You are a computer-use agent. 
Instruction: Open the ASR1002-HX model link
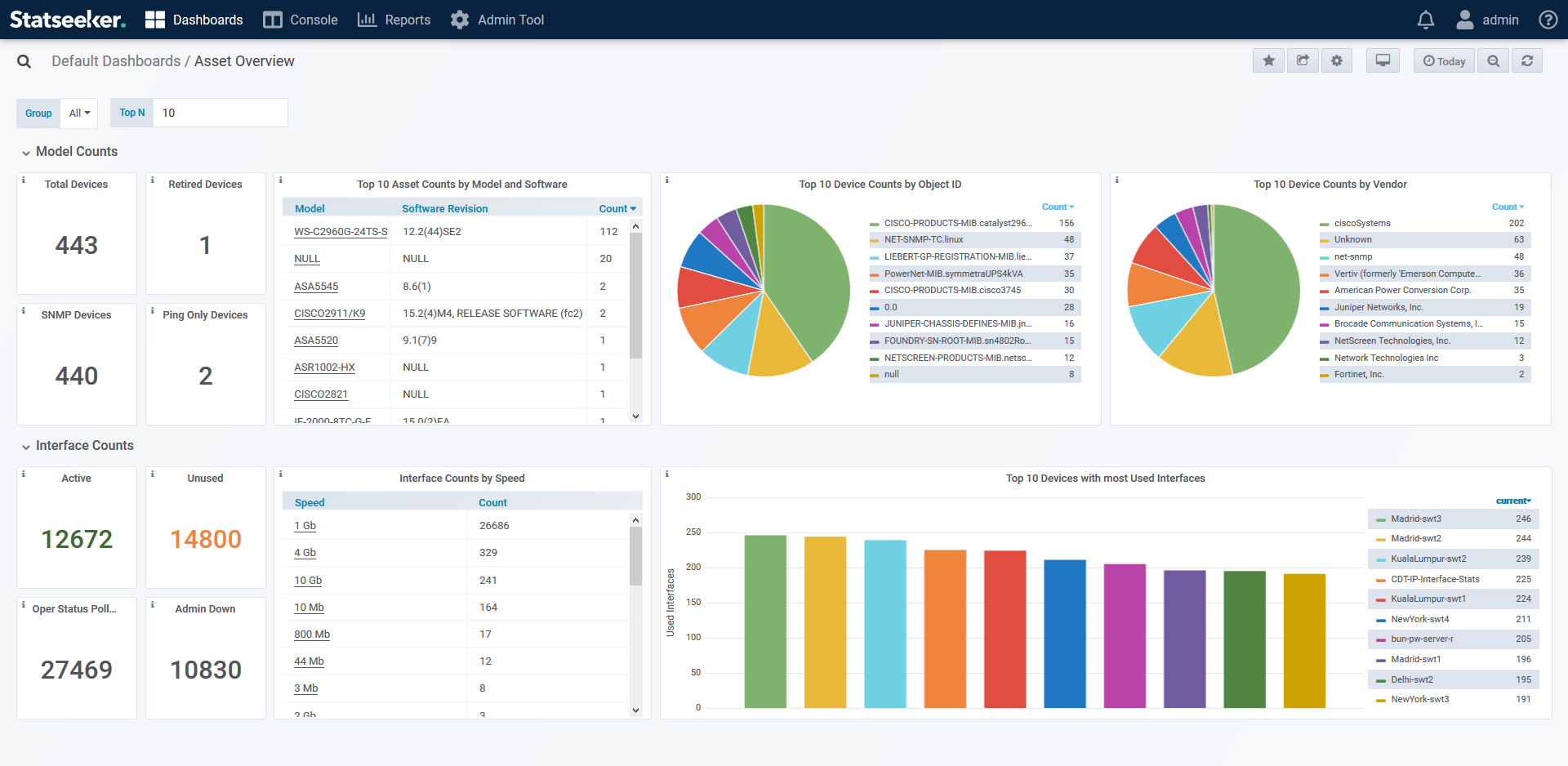pyautogui.click(x=324, y=367)
